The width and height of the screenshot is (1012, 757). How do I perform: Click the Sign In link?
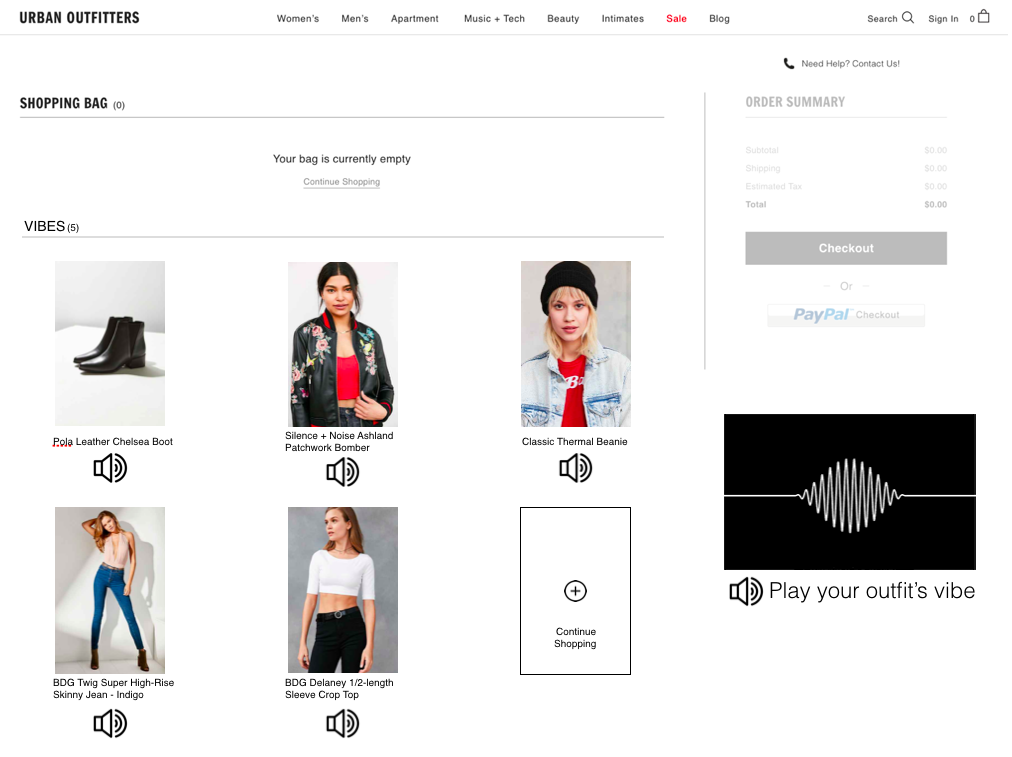(x=943, y=19)
